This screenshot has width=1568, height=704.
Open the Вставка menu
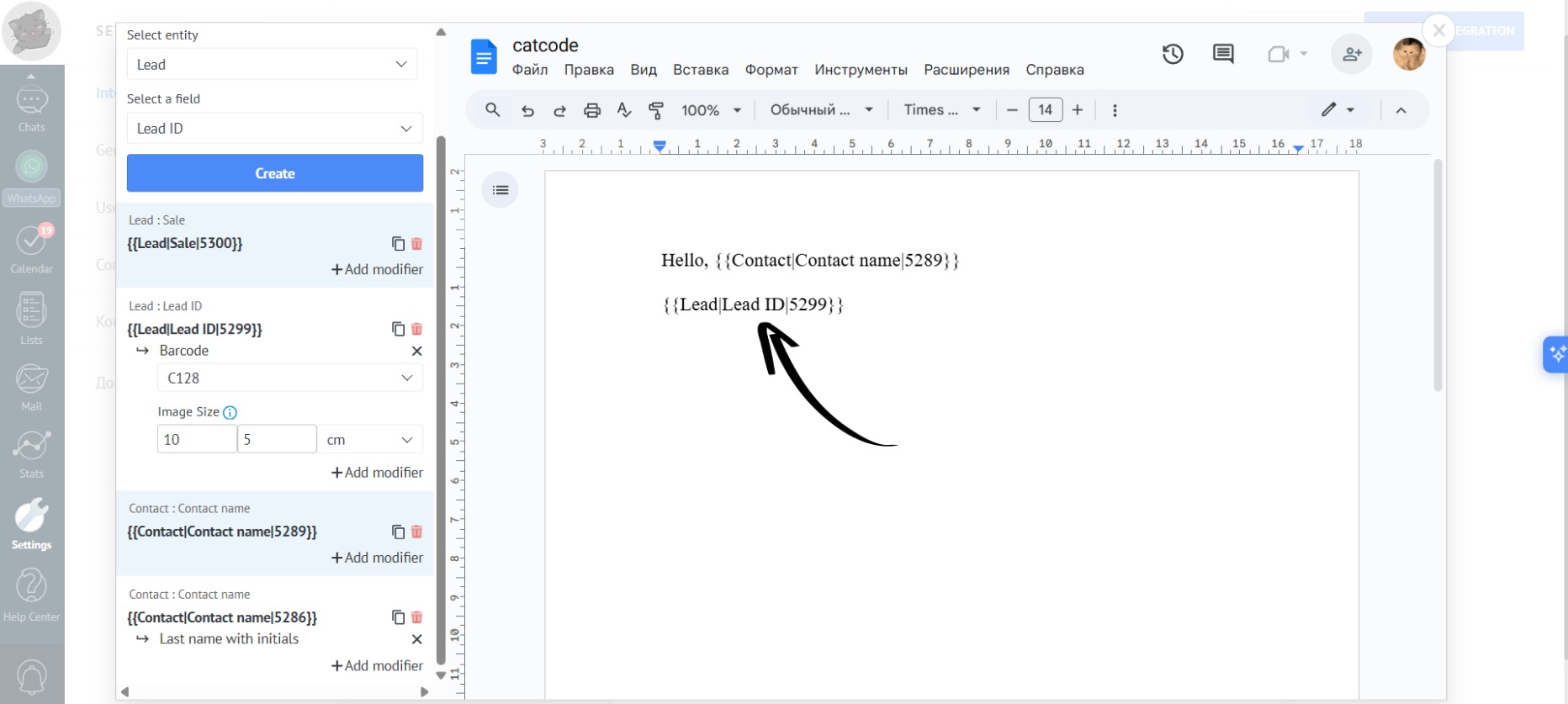(x=700, y=70)
